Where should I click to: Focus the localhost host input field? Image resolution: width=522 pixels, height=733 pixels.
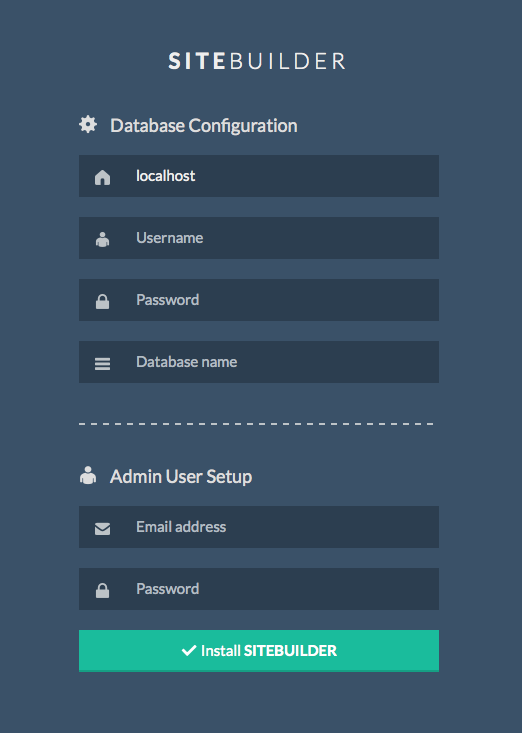click(259, 176)
